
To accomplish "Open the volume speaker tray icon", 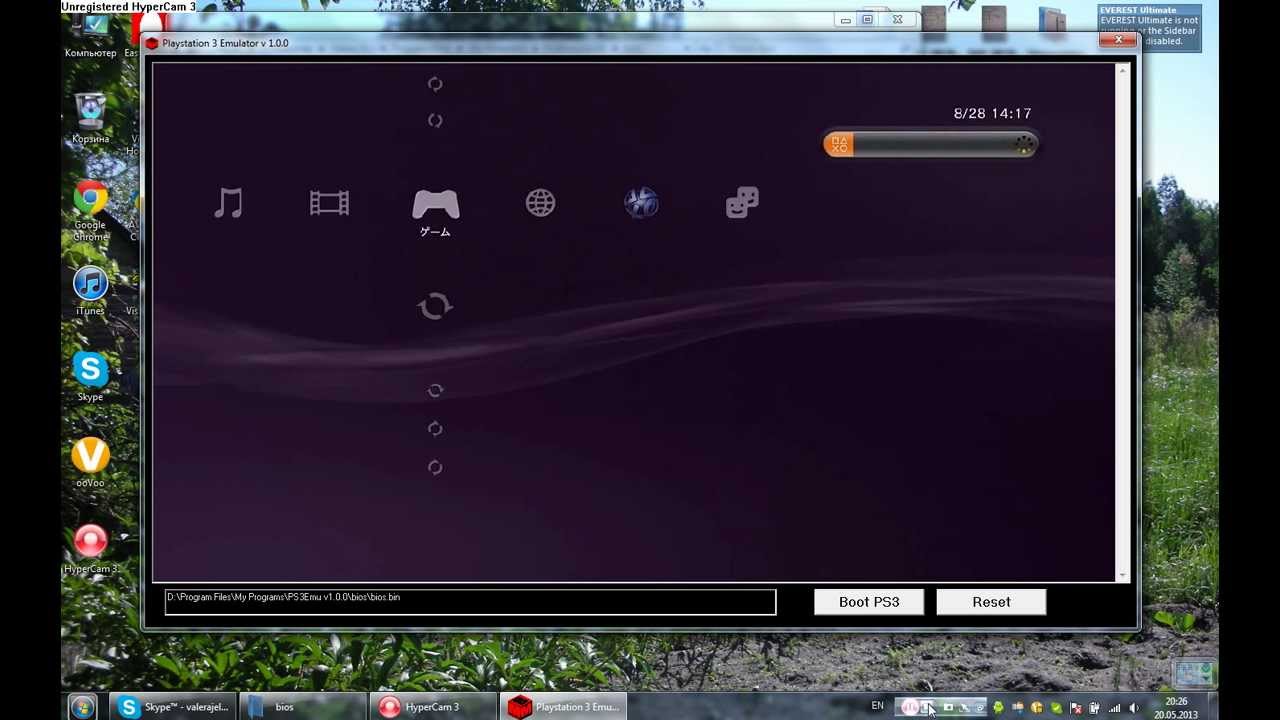I will click(x=1134, y=708).
